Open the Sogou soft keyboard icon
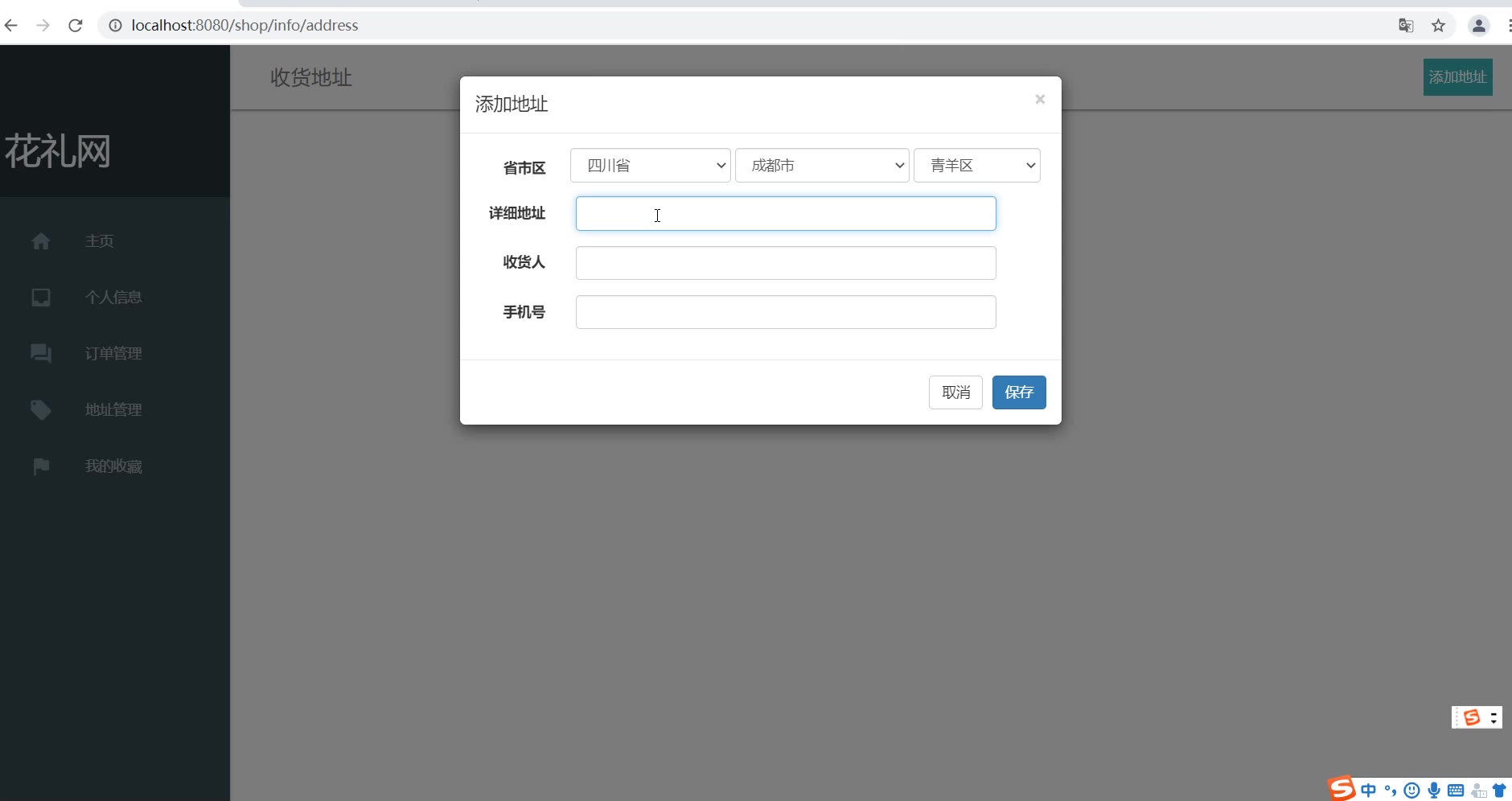1512x801 pixels. [1456, 791]
